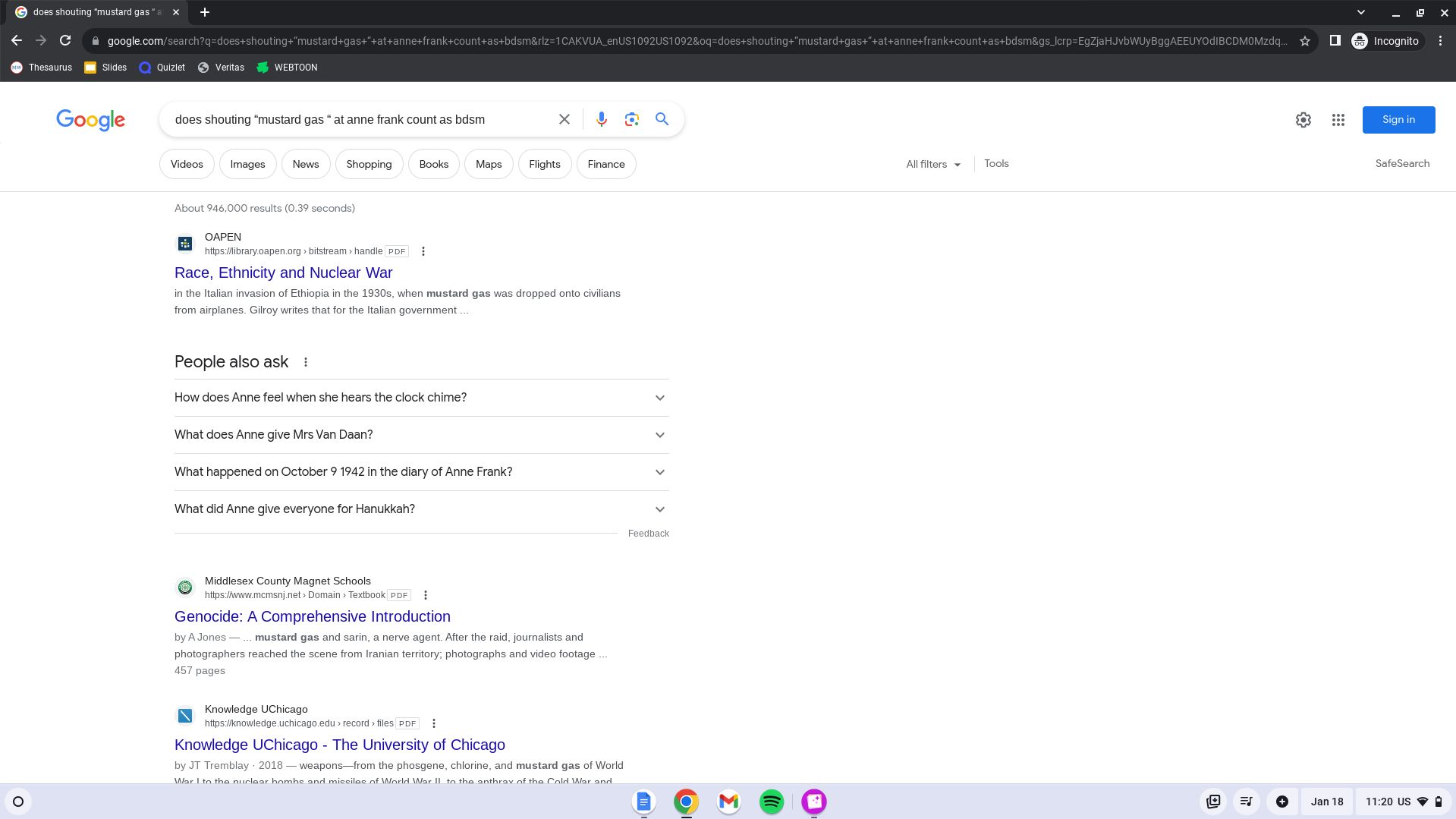
Task: Open the quick settings gear icon
Action: click(x=1303, y=120)
